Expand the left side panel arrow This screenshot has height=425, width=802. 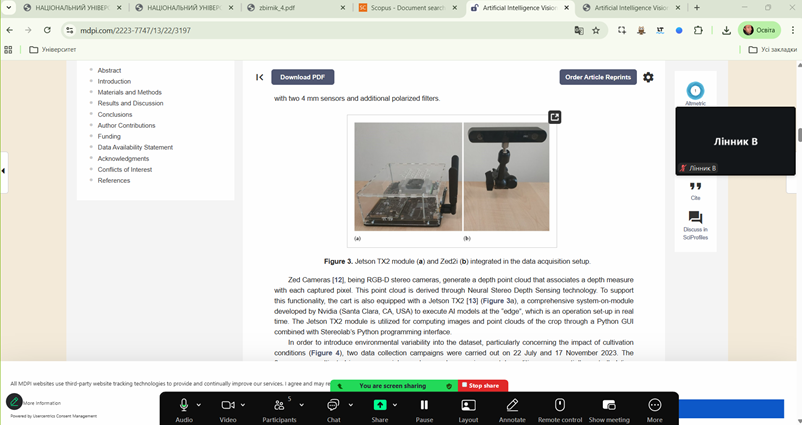click(x=4, y=171)
